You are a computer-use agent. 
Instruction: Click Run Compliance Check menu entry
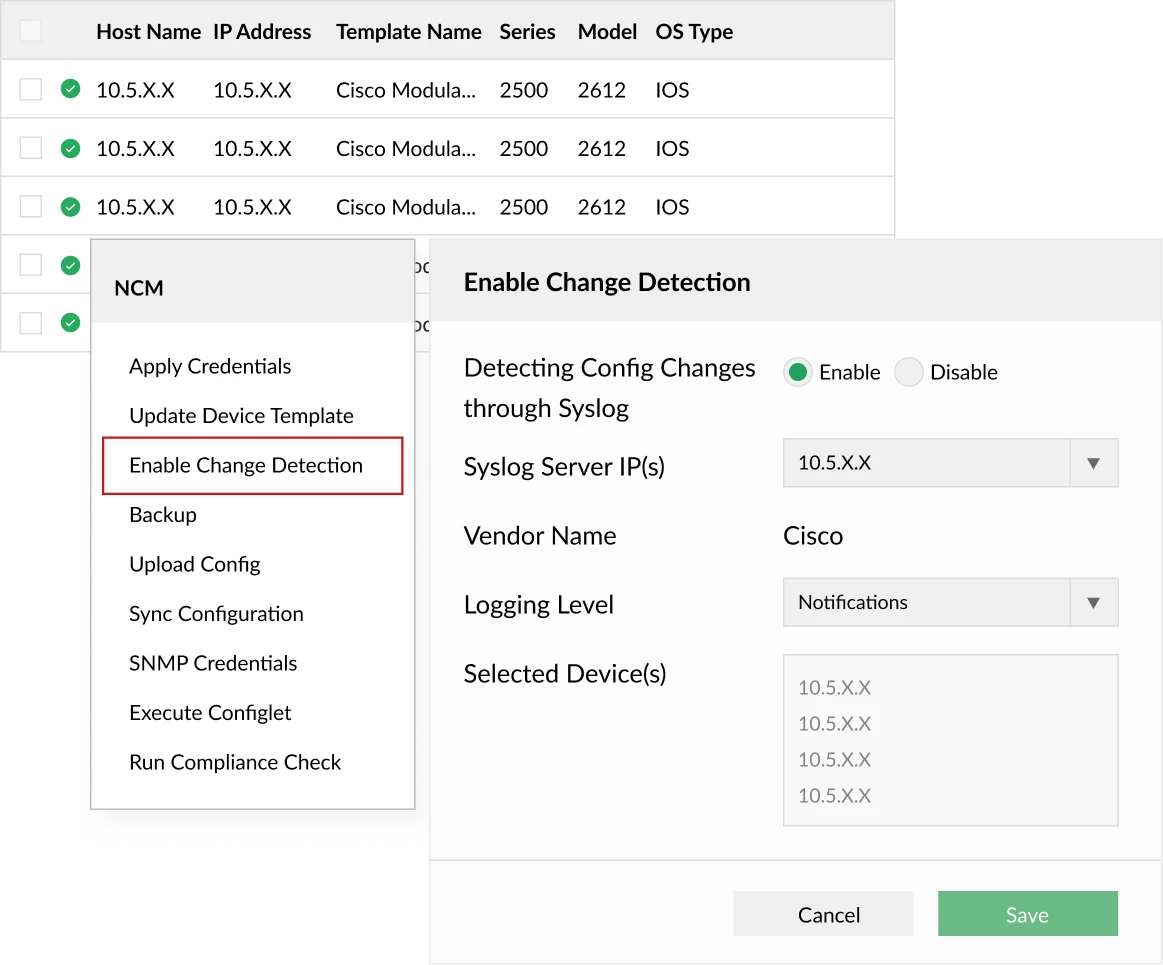pyautogui.click(x=235, y=761)
